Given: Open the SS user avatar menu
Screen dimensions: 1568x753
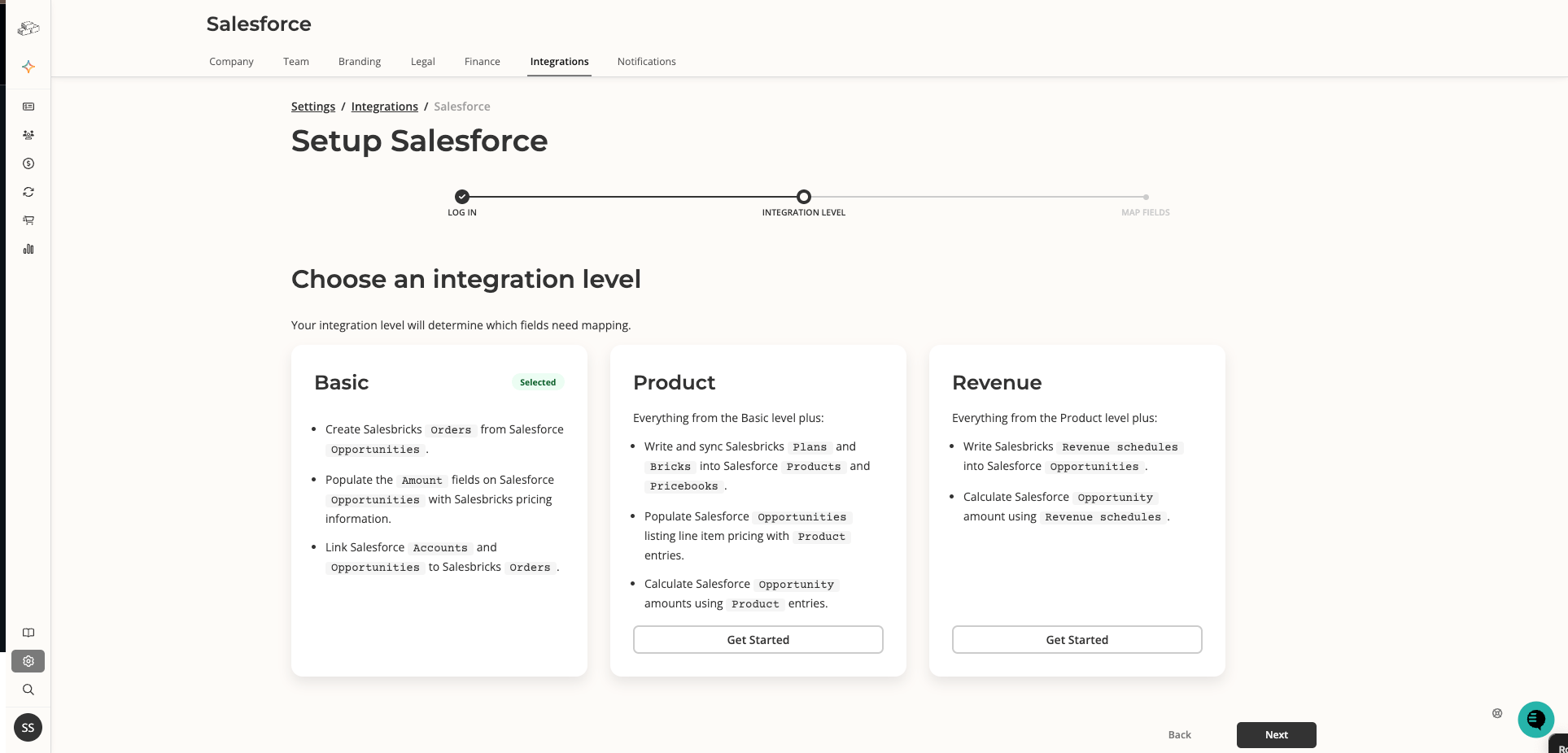Looking at the screenshot, I should pos(28,728).
